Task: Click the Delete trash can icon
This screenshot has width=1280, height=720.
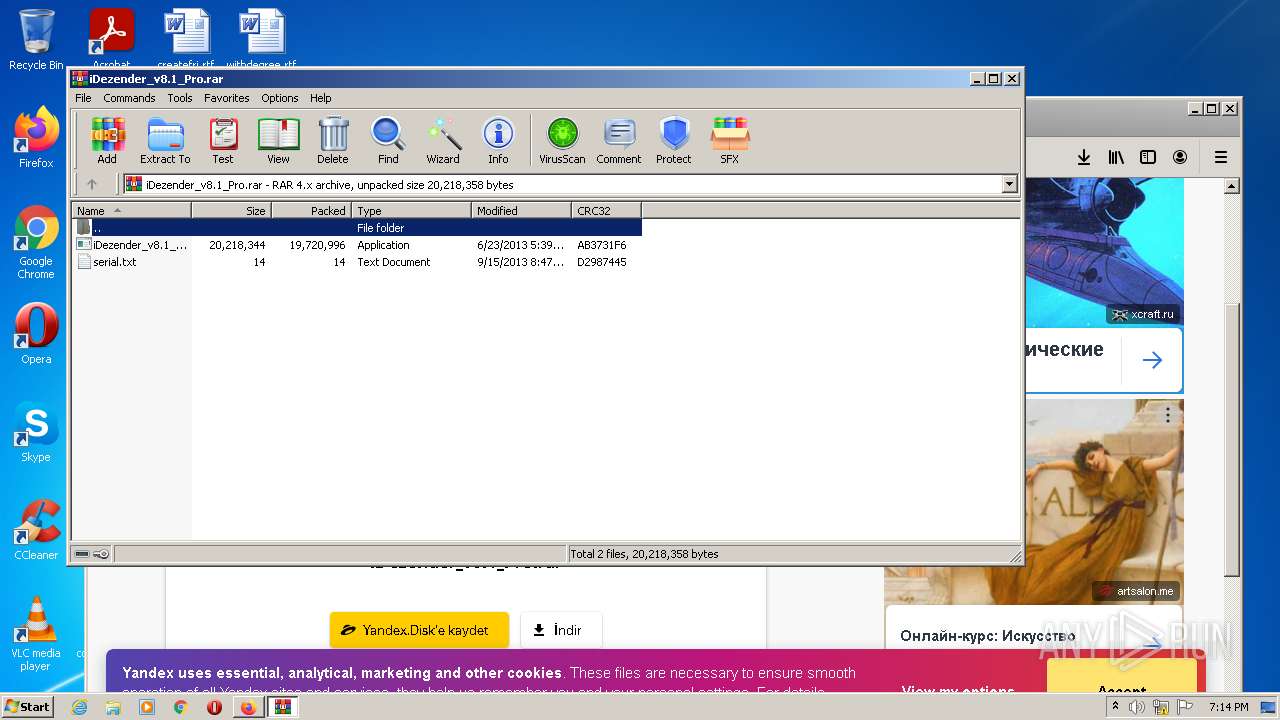Action: 333,140
